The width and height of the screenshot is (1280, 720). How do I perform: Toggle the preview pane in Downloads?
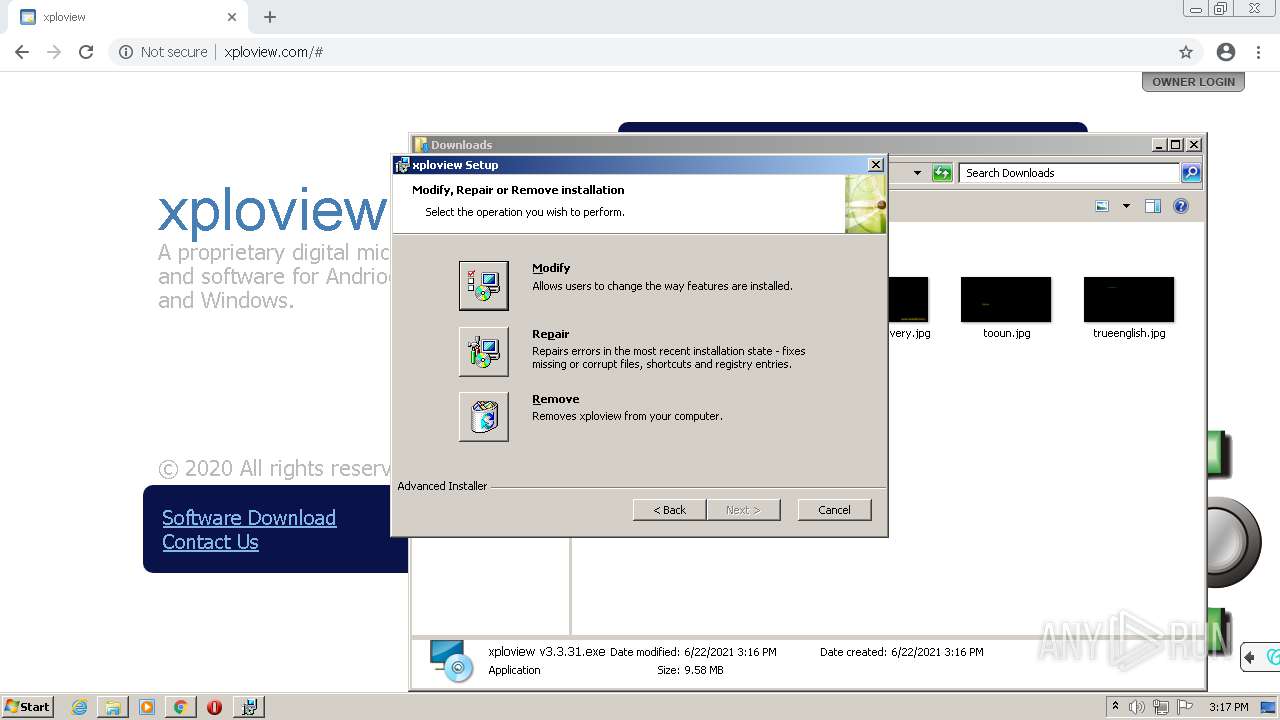1152,206
